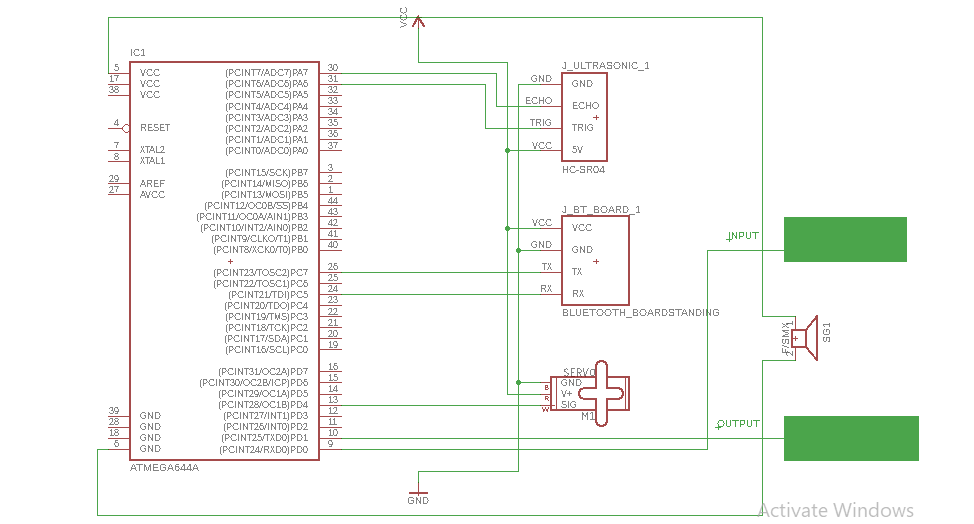The image size is (974, 524).
Task: Click the J_BT_BOARD_1 name label
Action: [x=601, y=209]
